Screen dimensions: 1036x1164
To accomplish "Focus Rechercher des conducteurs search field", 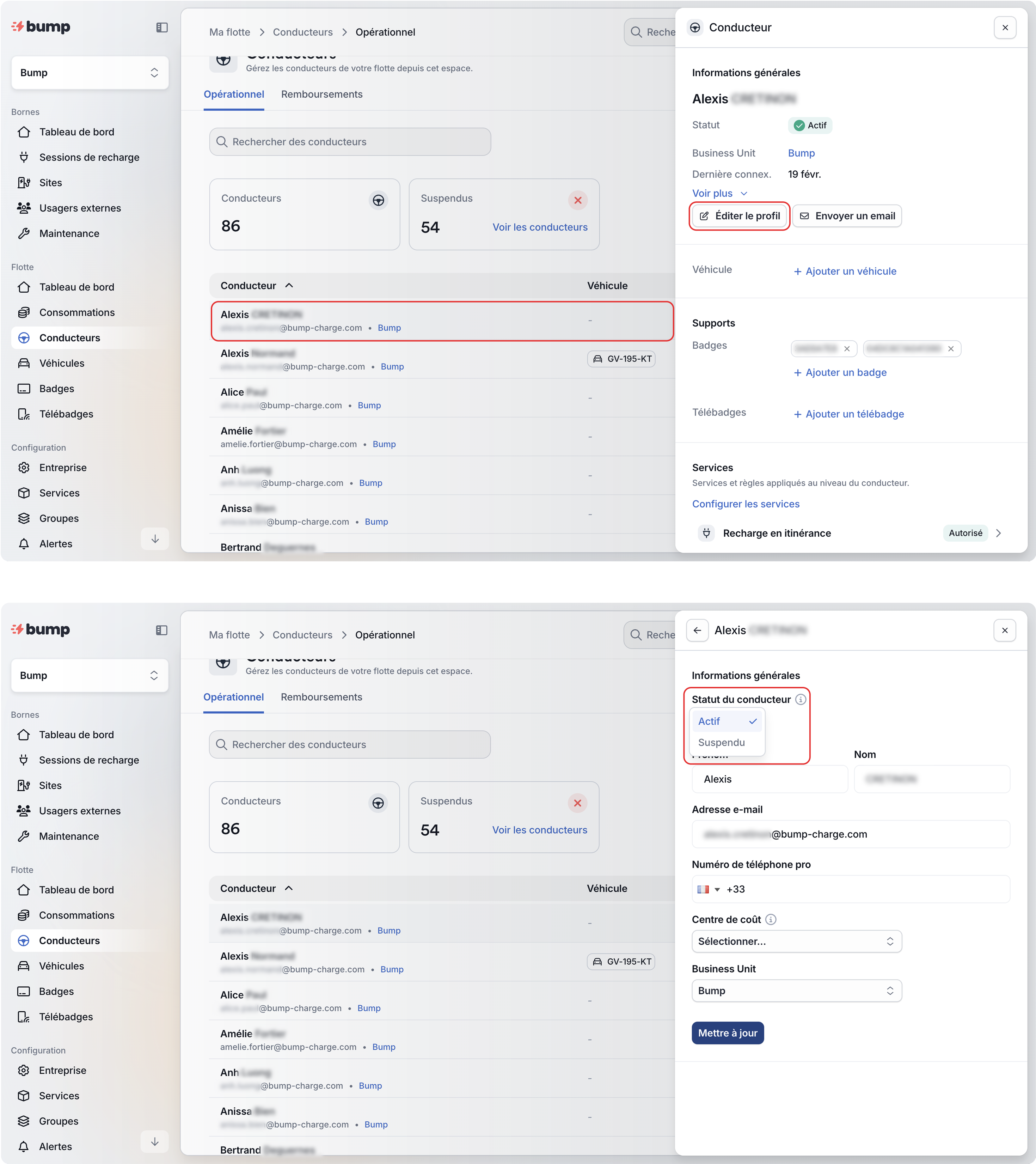I will pos(350,142).
